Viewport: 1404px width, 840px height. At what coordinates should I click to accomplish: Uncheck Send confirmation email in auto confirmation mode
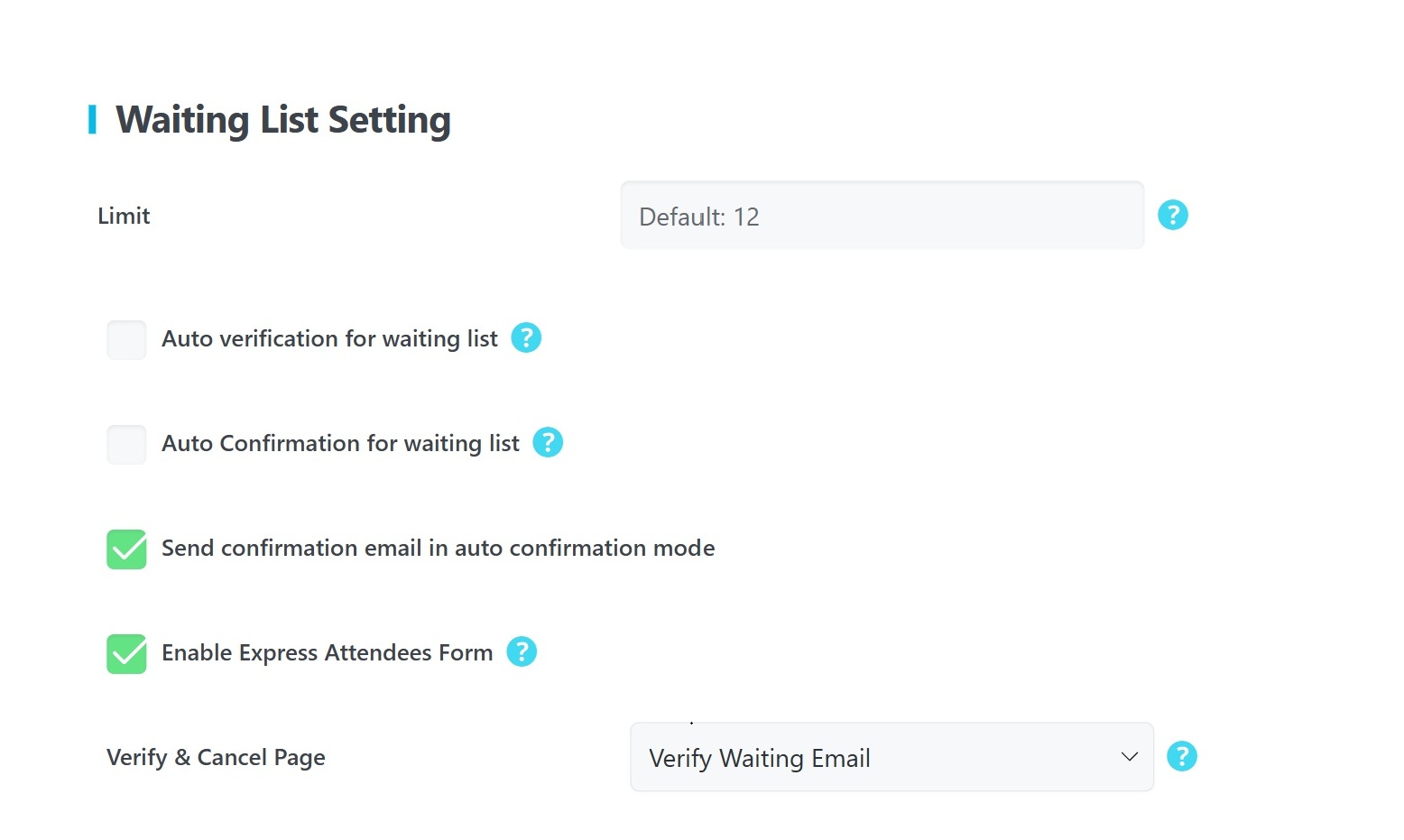[126, 549]
